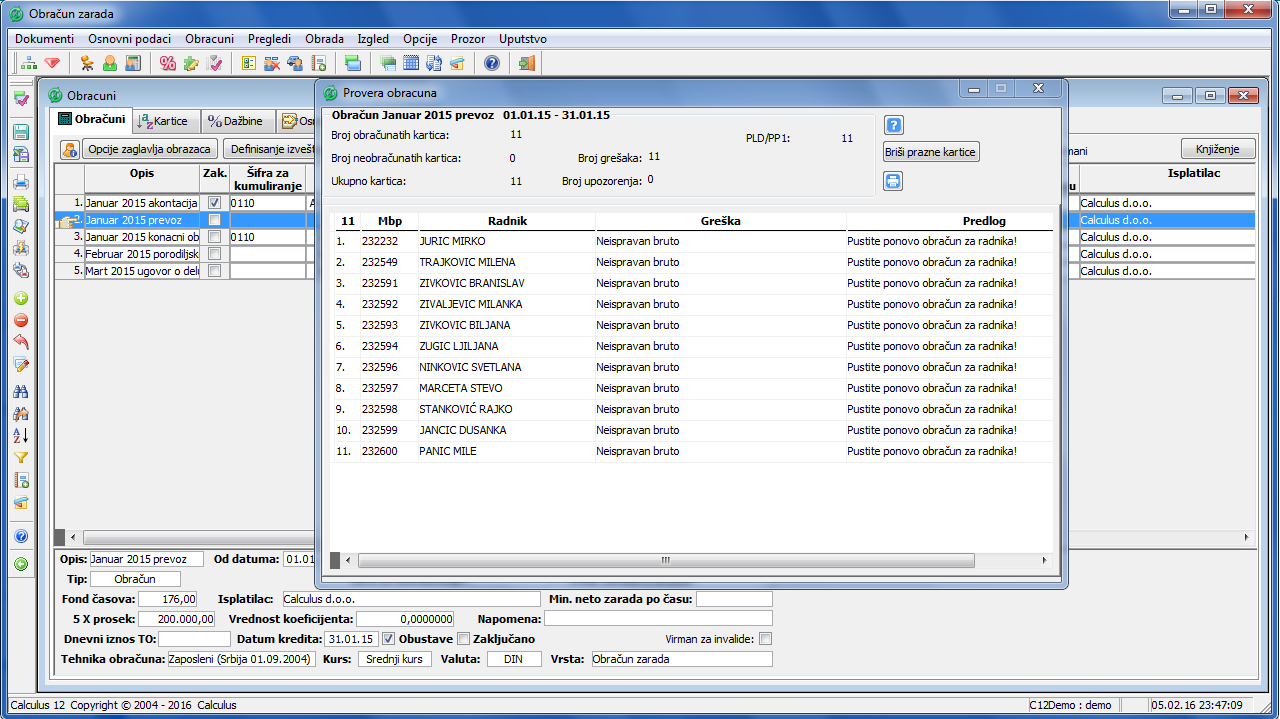This screenshot has height=719, width=1280.
Task: Switch to the Dažbine tab
Action: click(236, 121)
